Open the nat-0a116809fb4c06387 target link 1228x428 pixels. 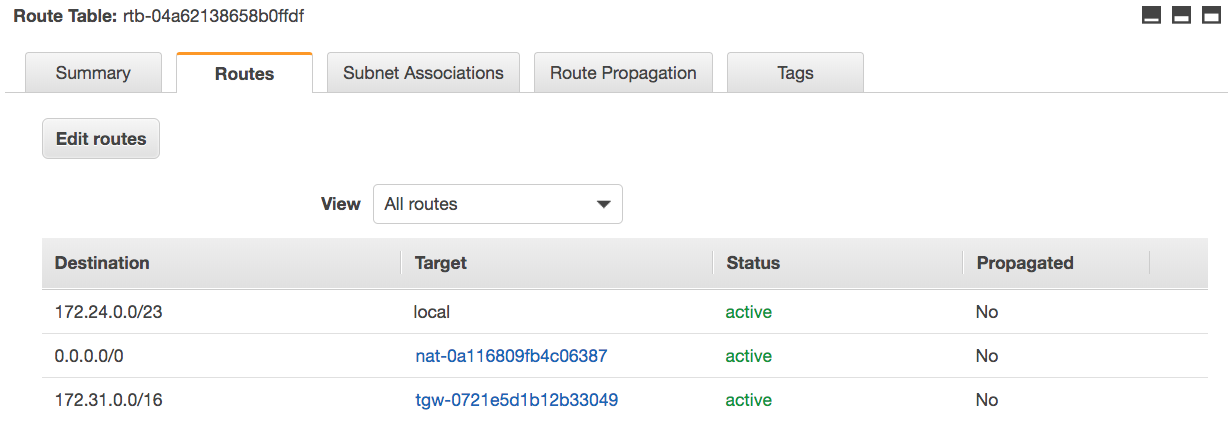tap(511, 356)
